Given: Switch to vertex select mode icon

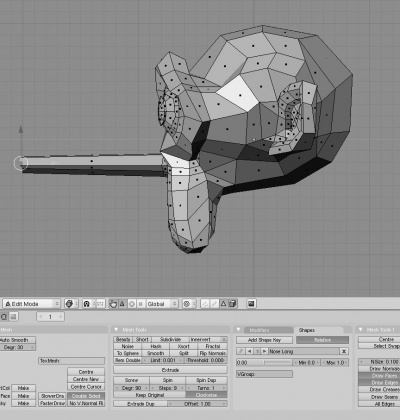Looking at the screenshot, I should 205,304.
